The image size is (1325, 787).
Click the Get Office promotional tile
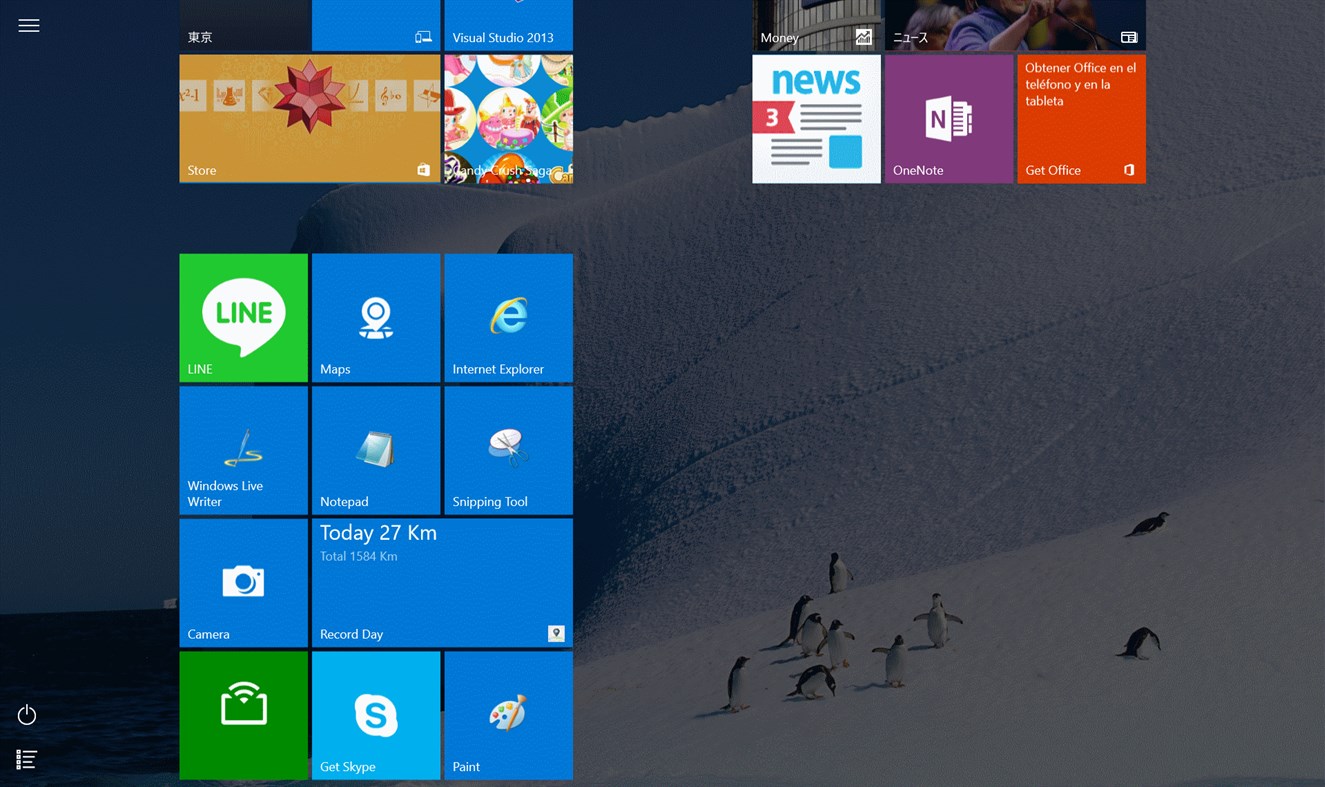pos(1081,118)
